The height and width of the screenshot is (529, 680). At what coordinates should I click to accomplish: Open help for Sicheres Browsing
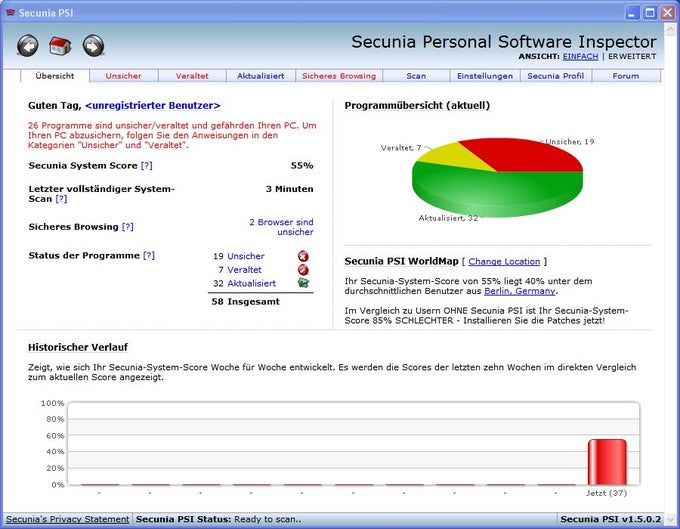click(x=128, y=227)
